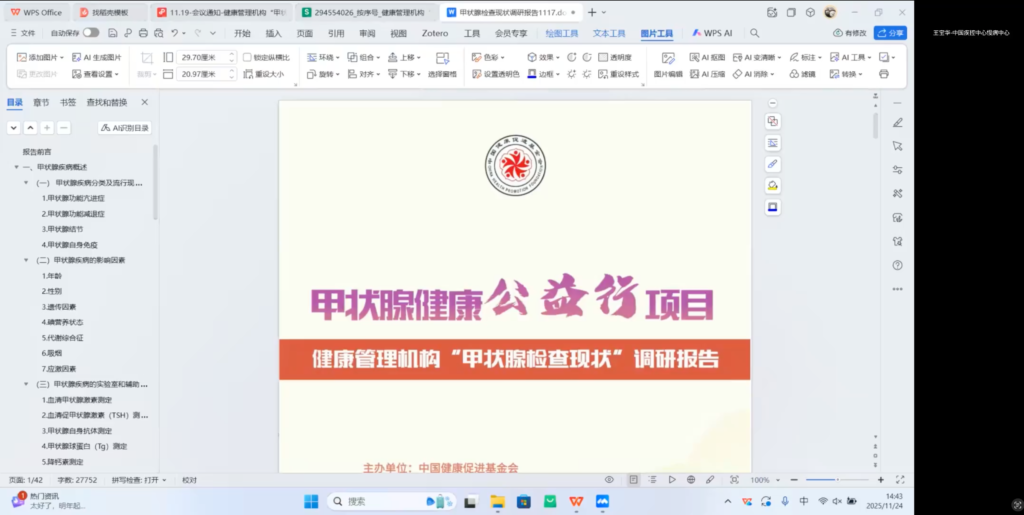1024x515 pixels.
Task: Click the AI识别目录 button
Action: pyautogui.click(x=125, y=128)
